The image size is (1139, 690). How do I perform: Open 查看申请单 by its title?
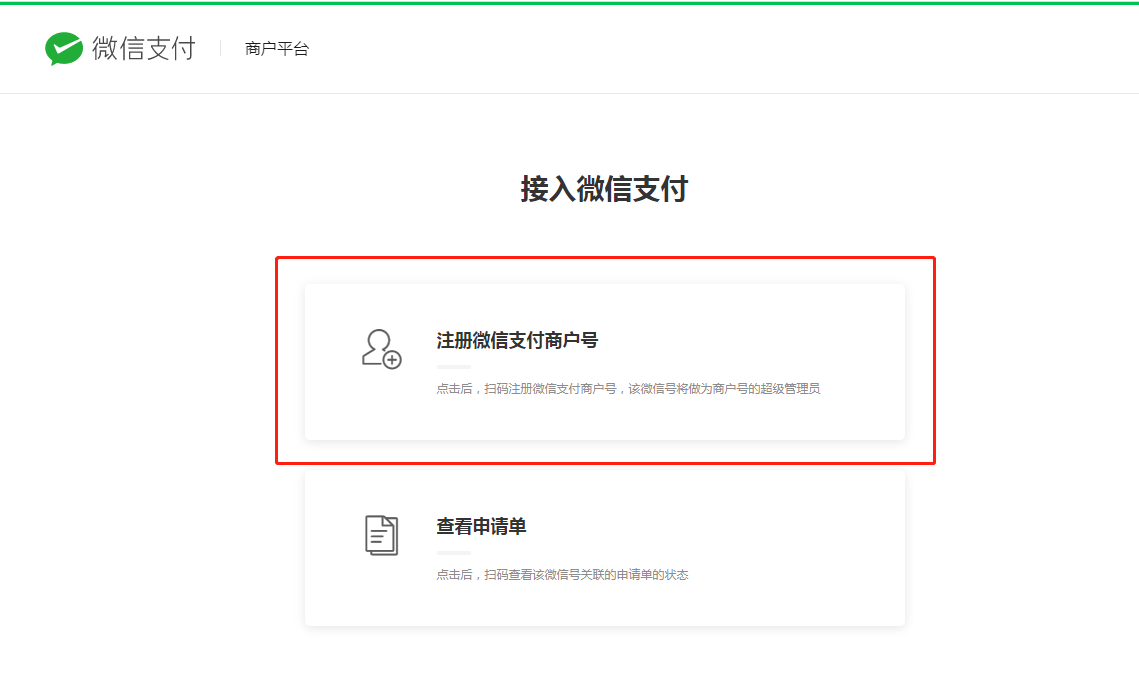481,526
